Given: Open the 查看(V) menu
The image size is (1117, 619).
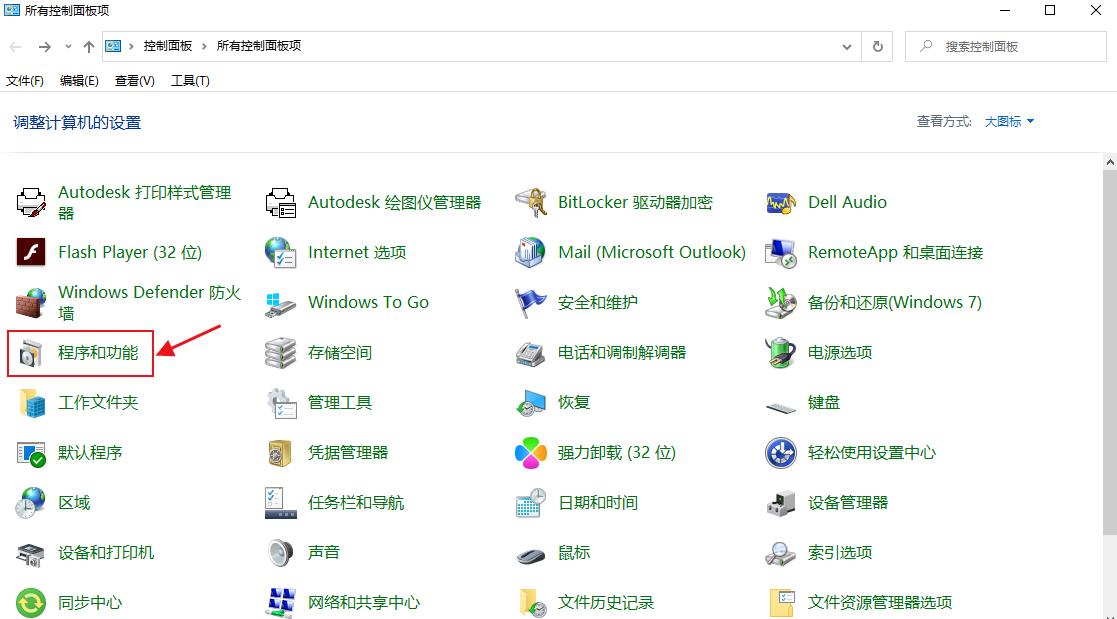Looking at the screenshot, I should pos(133,81).
